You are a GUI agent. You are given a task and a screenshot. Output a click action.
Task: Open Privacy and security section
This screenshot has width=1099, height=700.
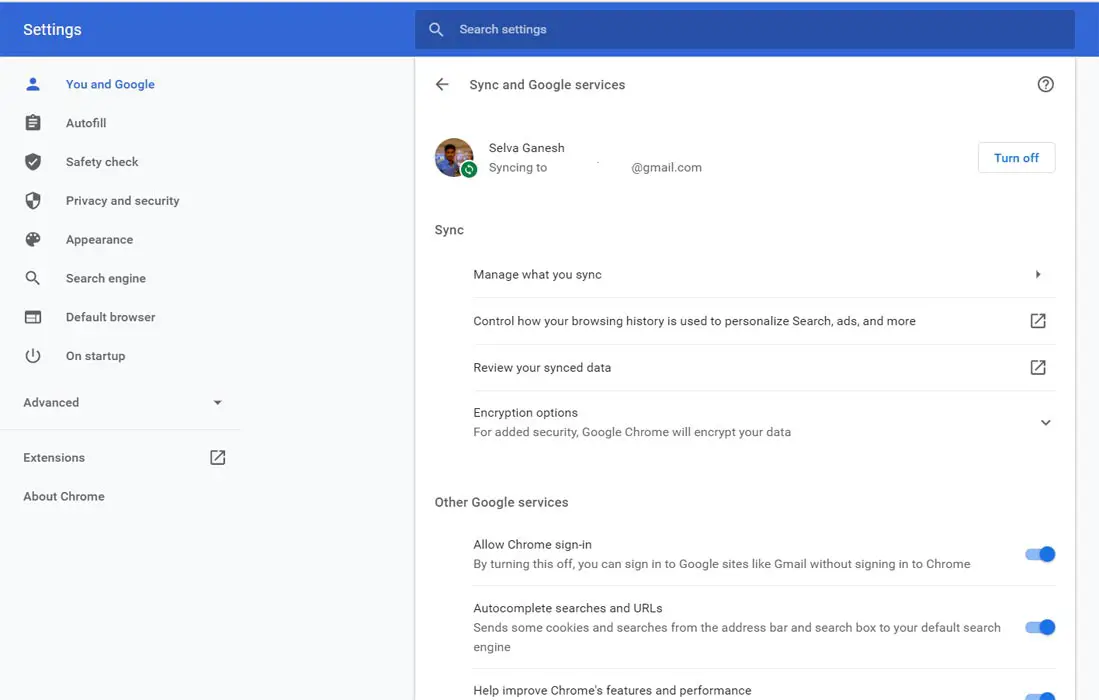(123, 201)
